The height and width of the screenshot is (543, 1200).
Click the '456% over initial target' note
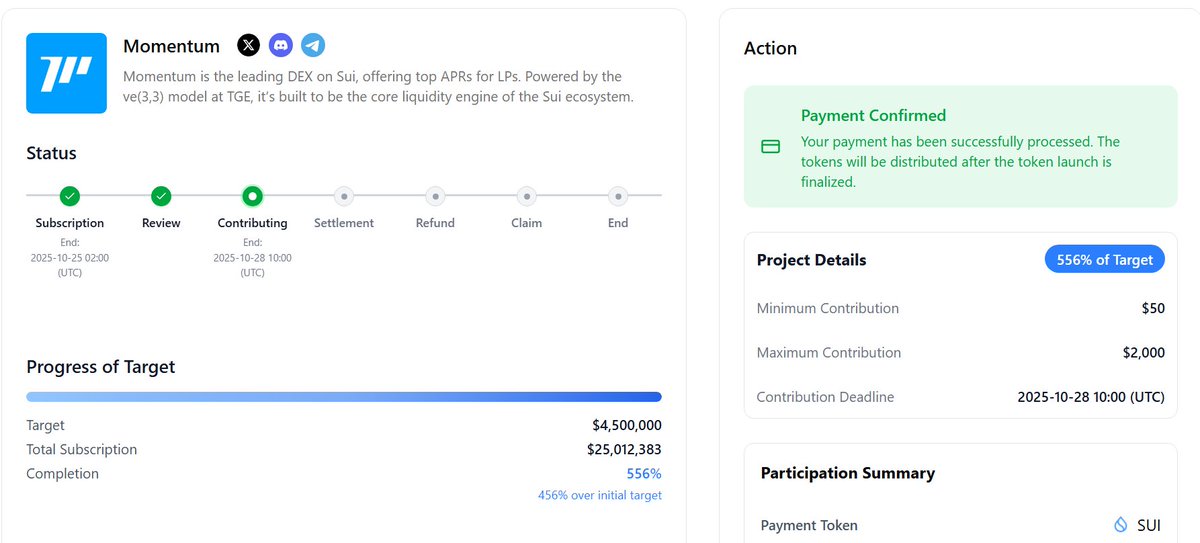pos(600,495)
